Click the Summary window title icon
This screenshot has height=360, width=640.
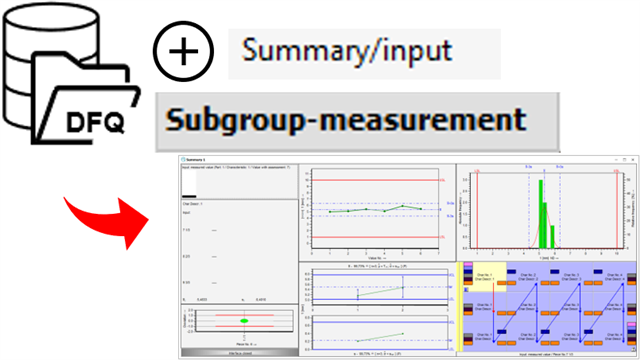(183, 159)
